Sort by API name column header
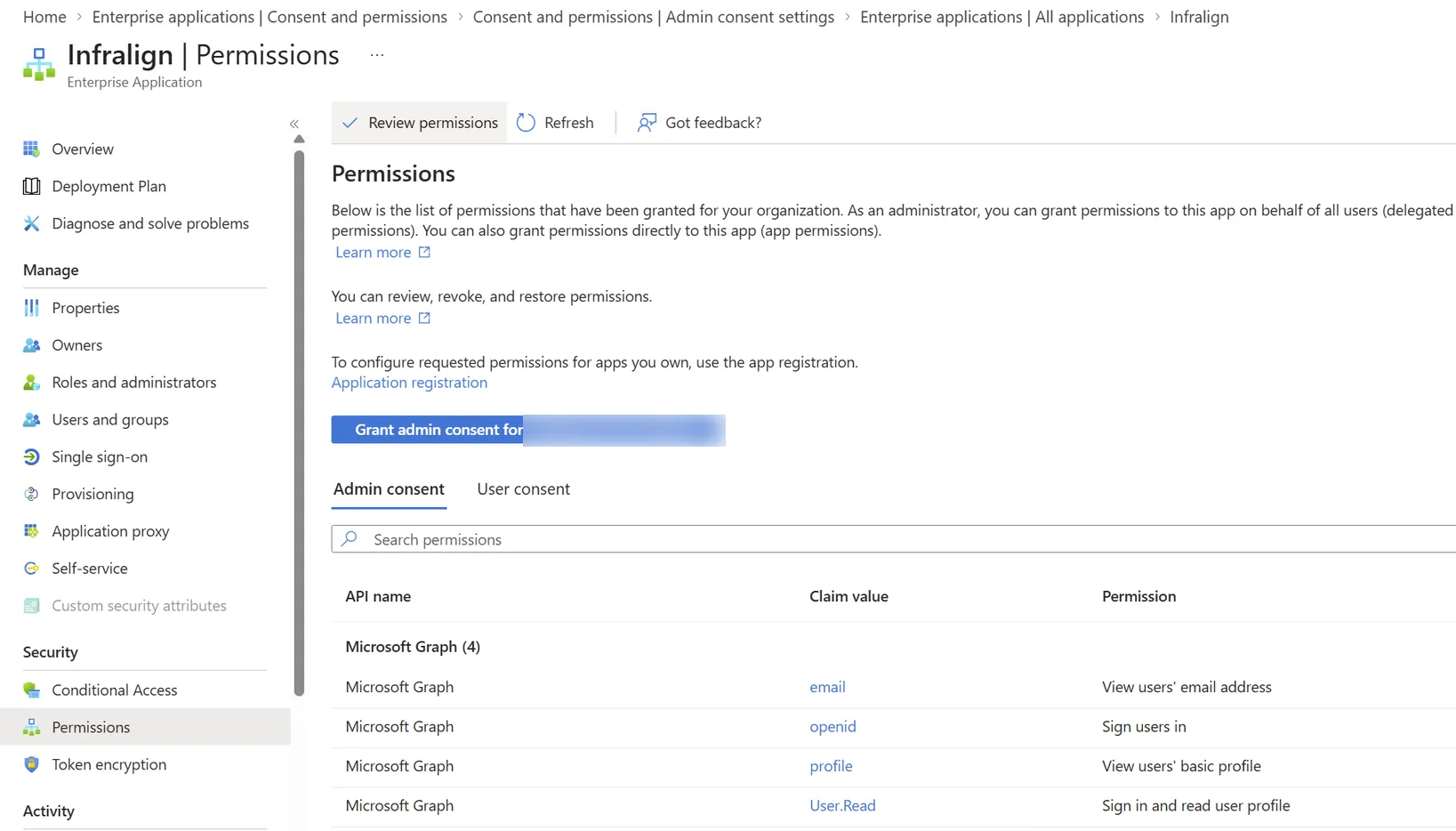Screen dimensions: 1456x831 pyautogui.click(x=378, y=596)
